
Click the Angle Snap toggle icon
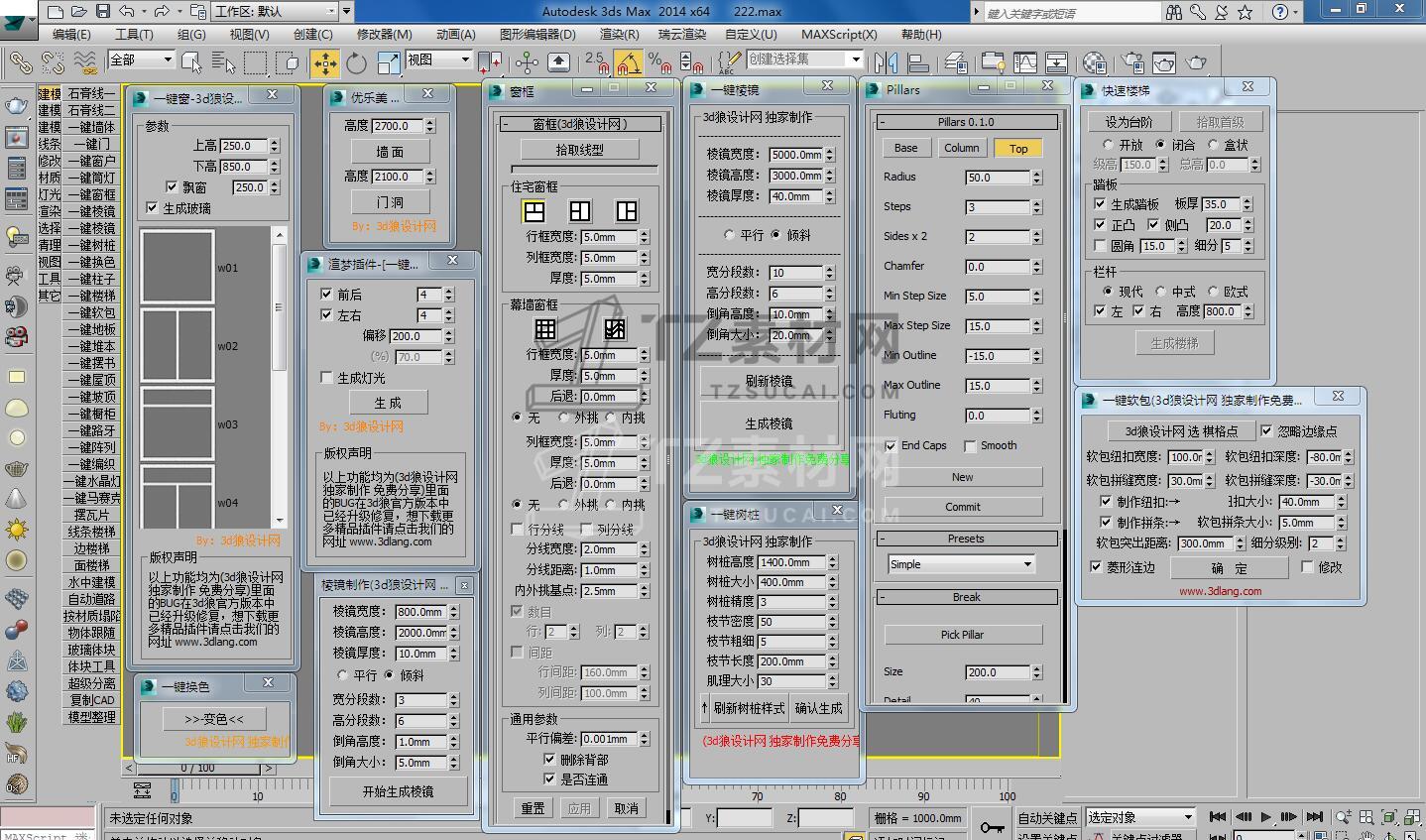(x=628, y=63)
